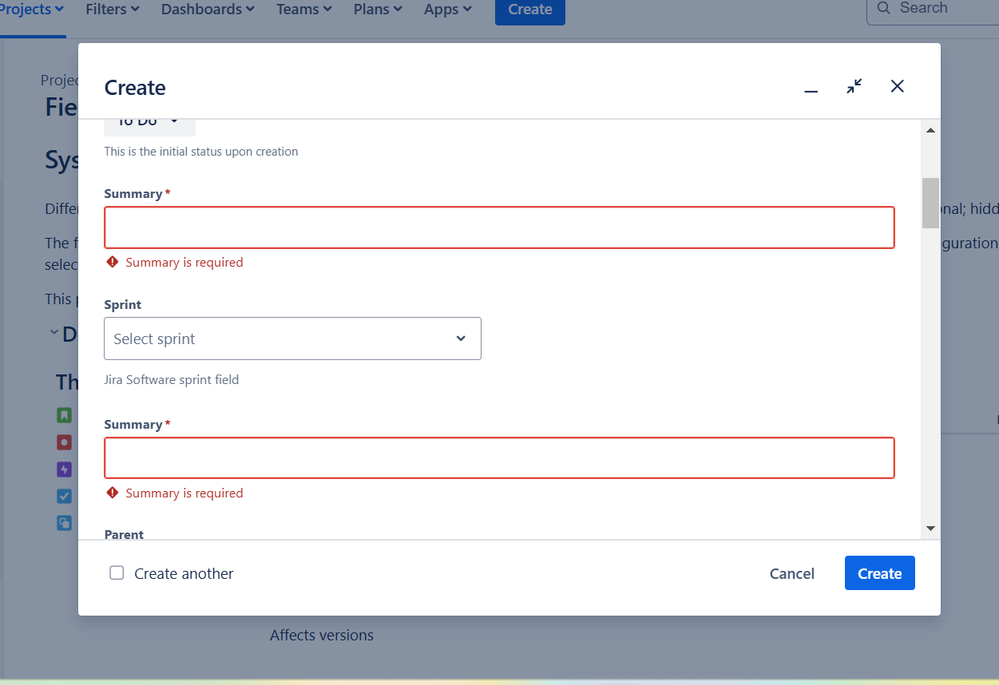Click the dialog scrollbar thumb
This screenshot has height=685, width=999.
(x=930, y=203)
